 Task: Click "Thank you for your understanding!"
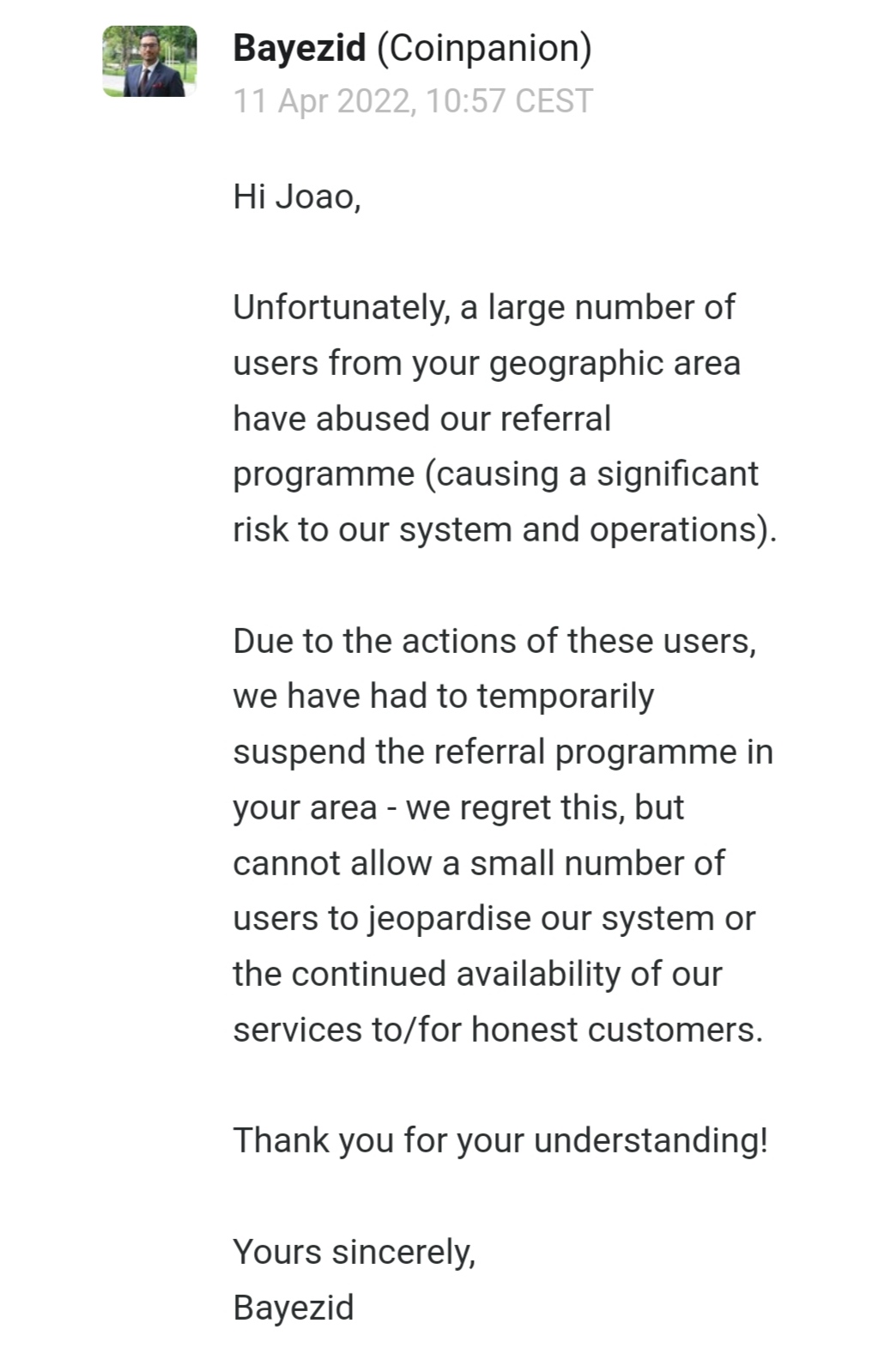500,1140
